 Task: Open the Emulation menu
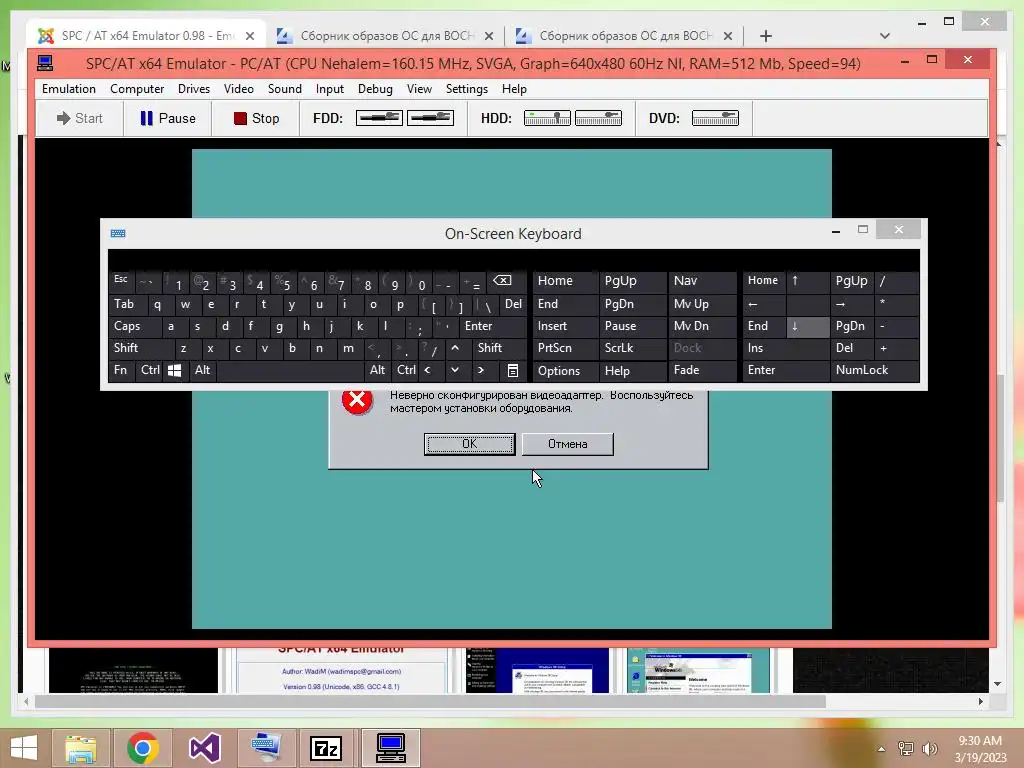tap(69, 89)
